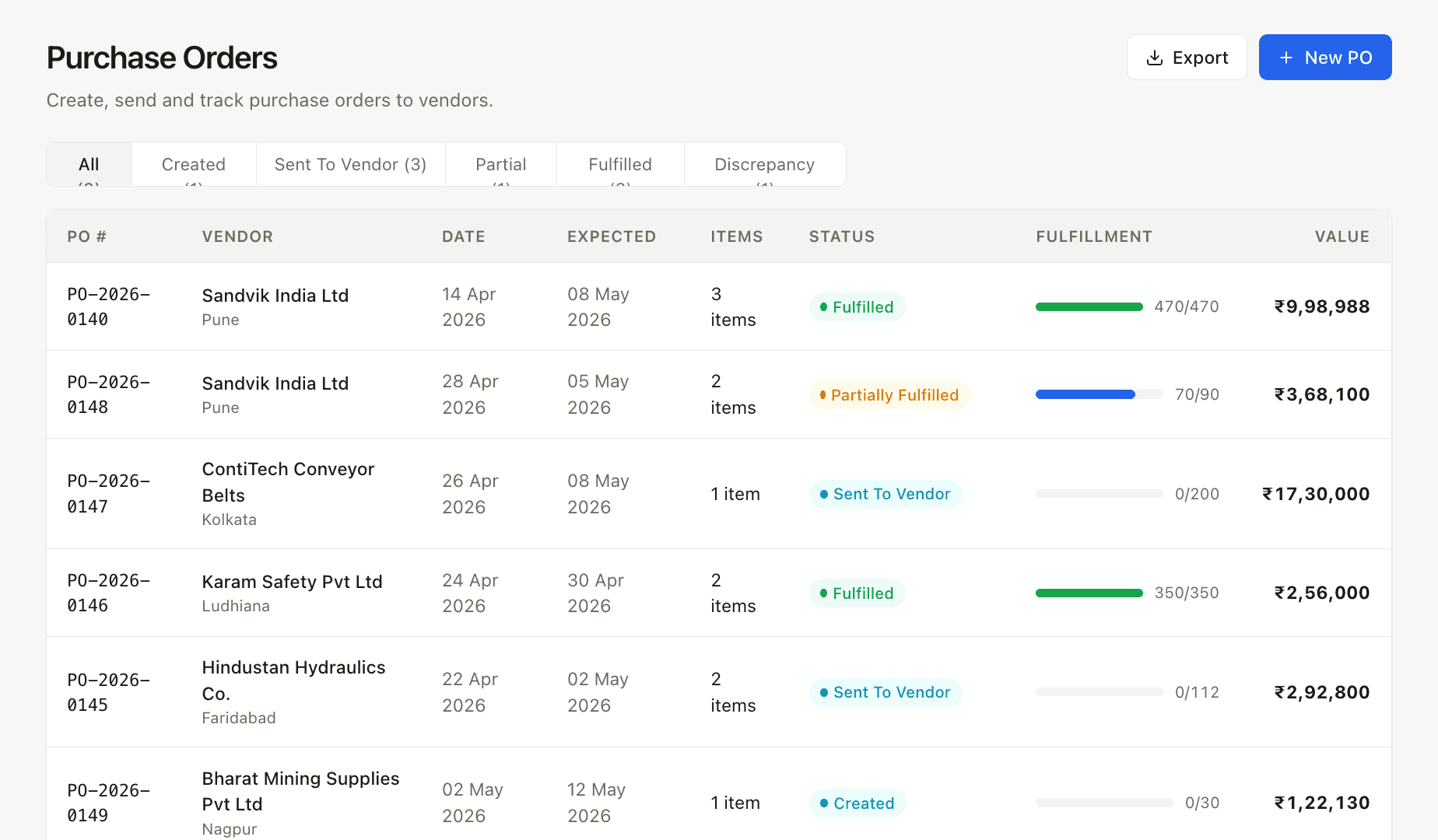Click vendor ContiTech Conveyor Belts

tap(288, 482)
